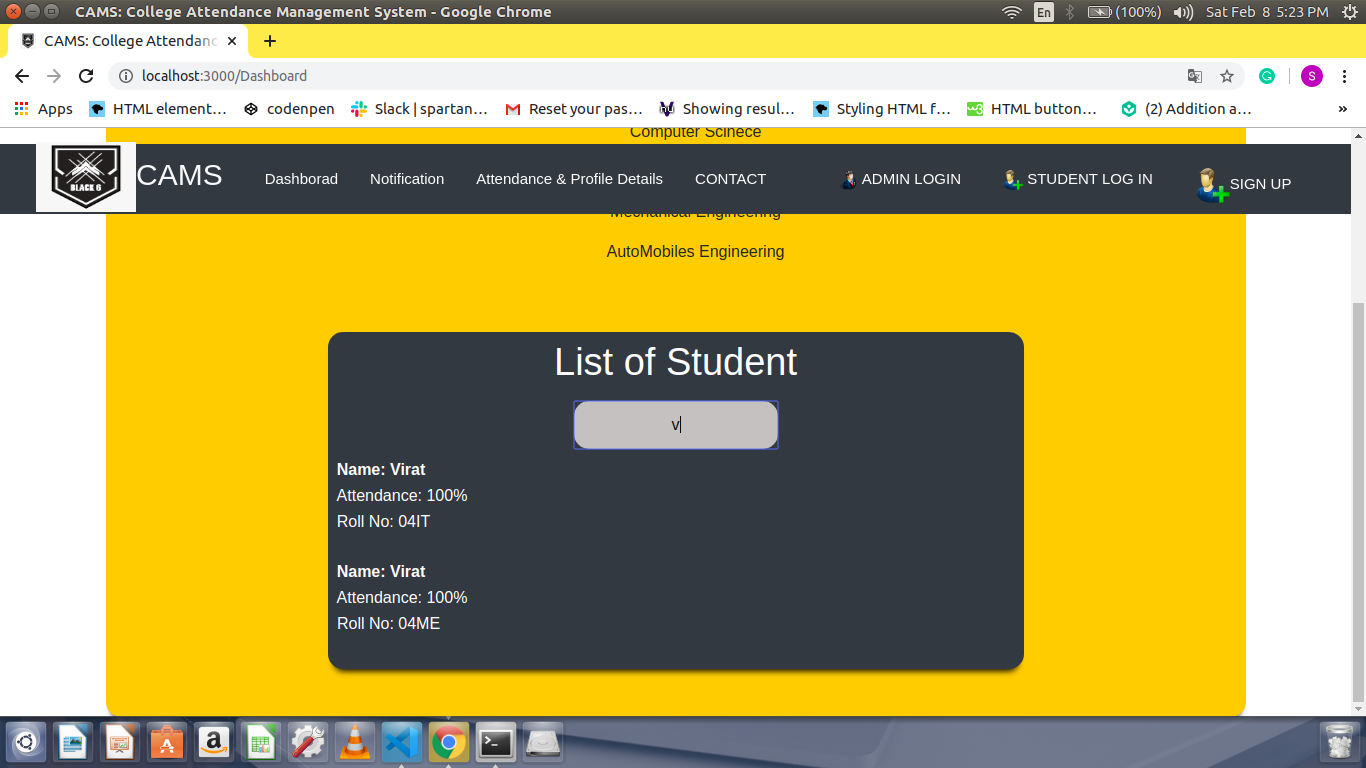This screenshot has height=768, width=1366.
Task: Open the Reset your pas… Gmail bookmark
Action: (574, 109)
